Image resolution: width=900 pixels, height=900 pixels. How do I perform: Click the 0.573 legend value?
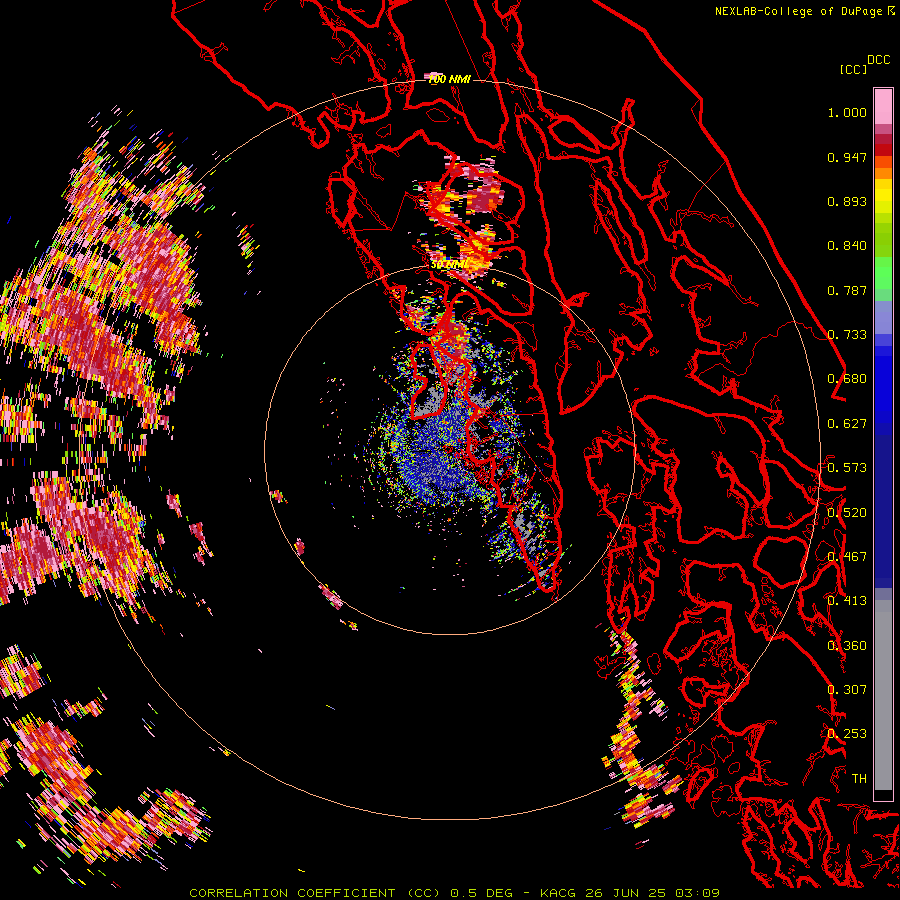847,468
